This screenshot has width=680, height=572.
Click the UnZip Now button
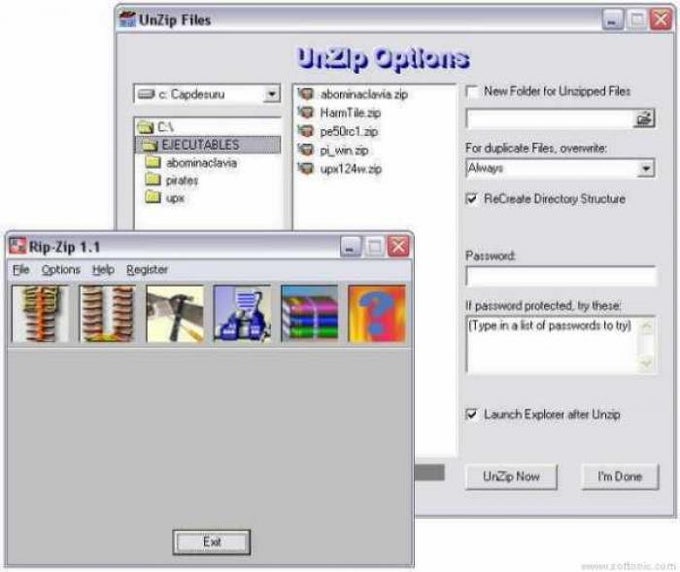(x=511, y=477)
